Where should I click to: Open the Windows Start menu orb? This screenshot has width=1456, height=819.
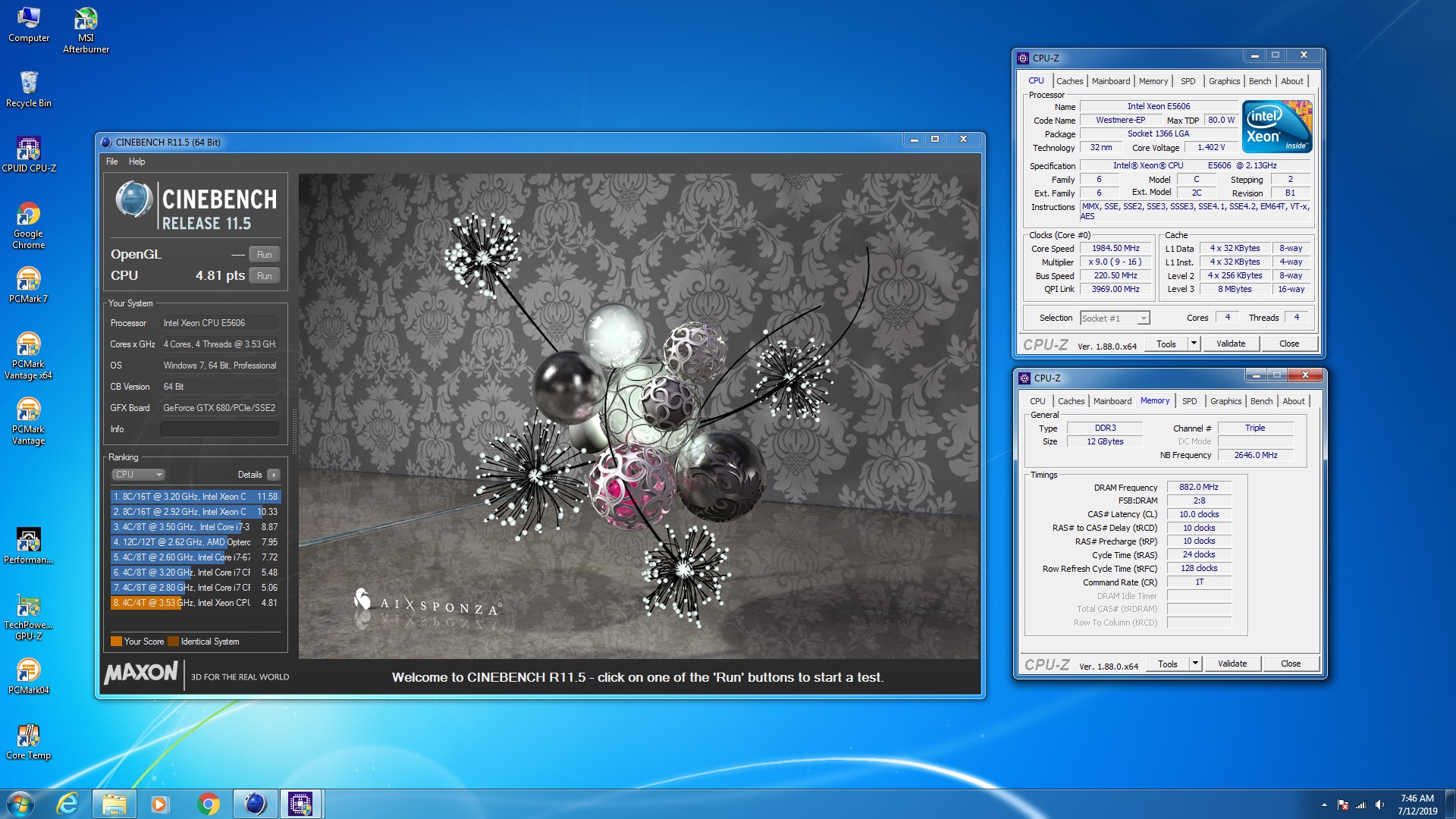pyautogui.click(x=20, y=804)
